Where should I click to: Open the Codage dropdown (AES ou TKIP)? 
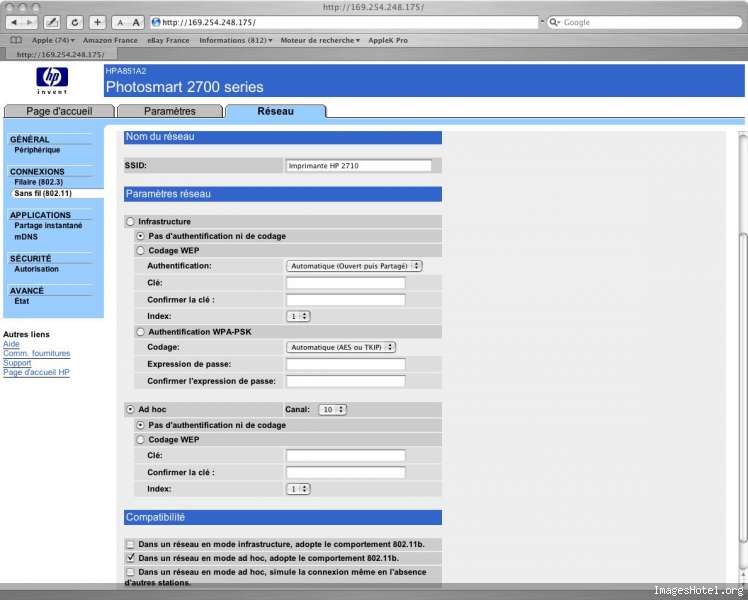[x=342, y=347]
